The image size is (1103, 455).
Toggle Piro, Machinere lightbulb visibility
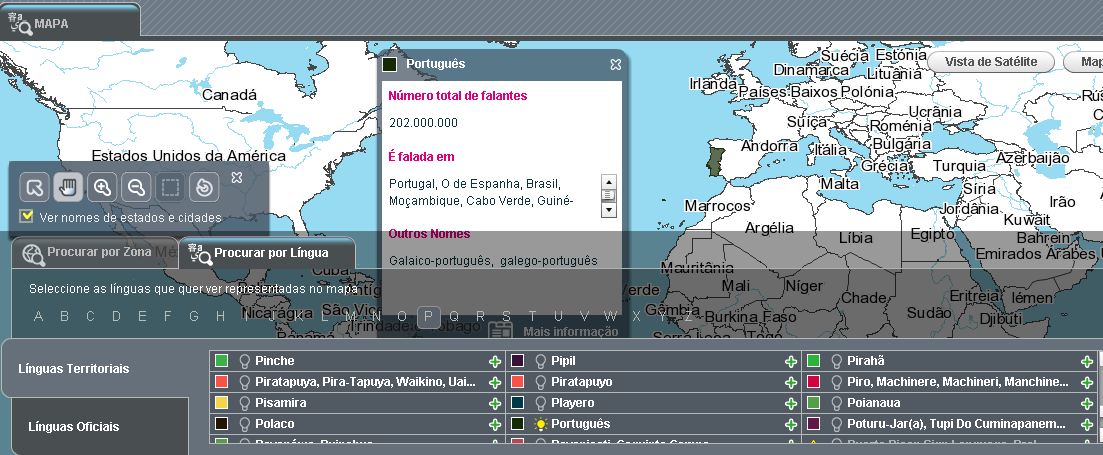tap(836, 382)
